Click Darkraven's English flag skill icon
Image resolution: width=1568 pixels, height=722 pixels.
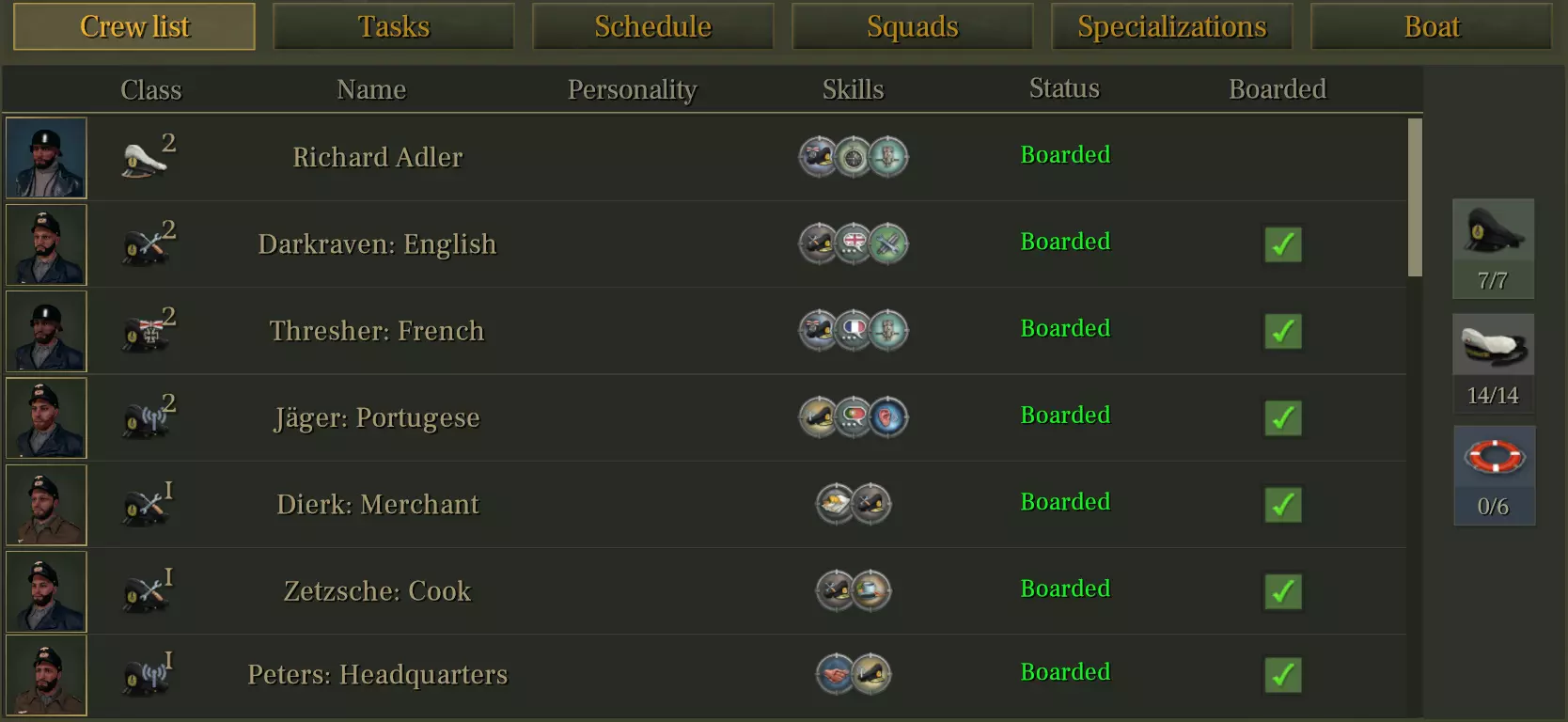point(854,243)
